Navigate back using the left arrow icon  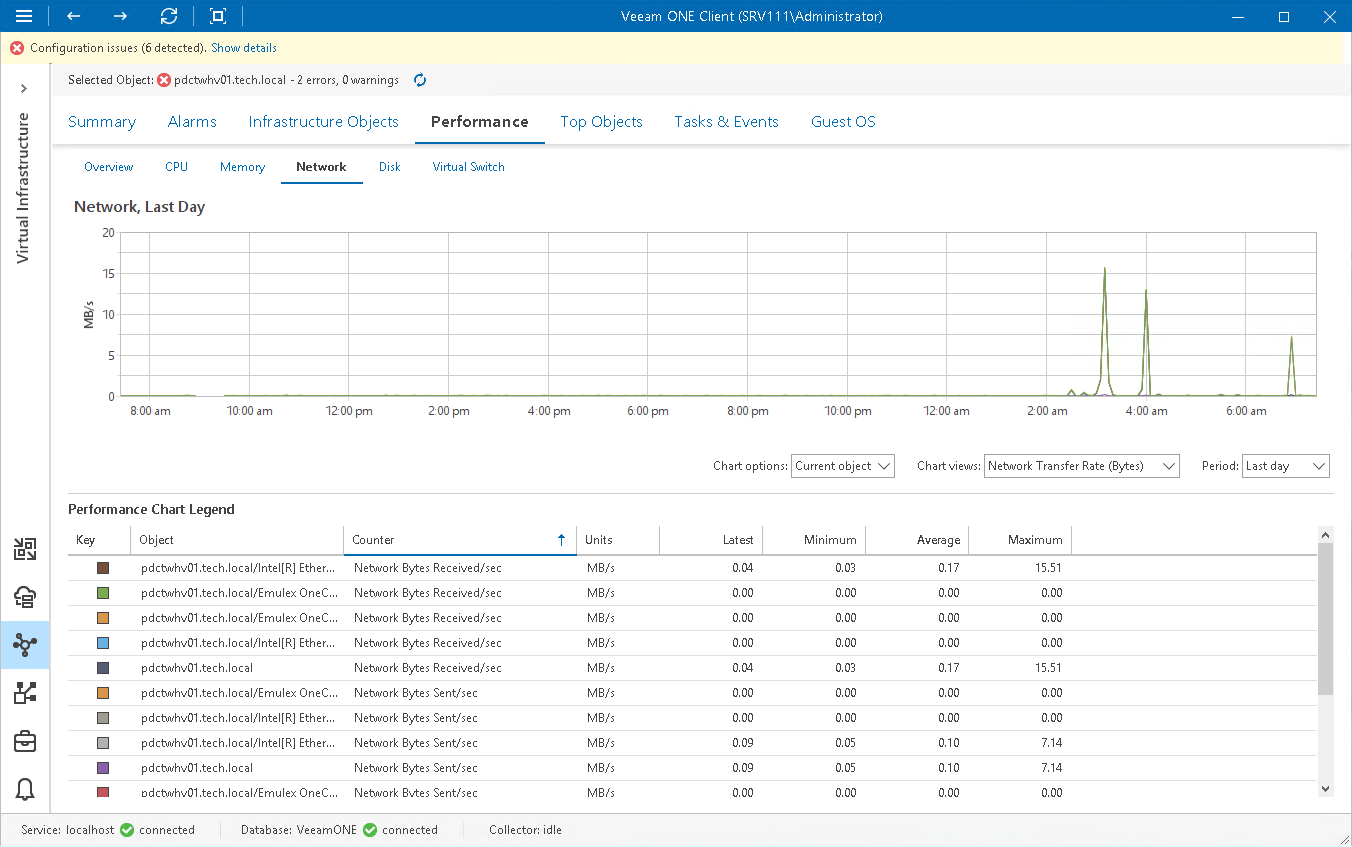(73, 16)
